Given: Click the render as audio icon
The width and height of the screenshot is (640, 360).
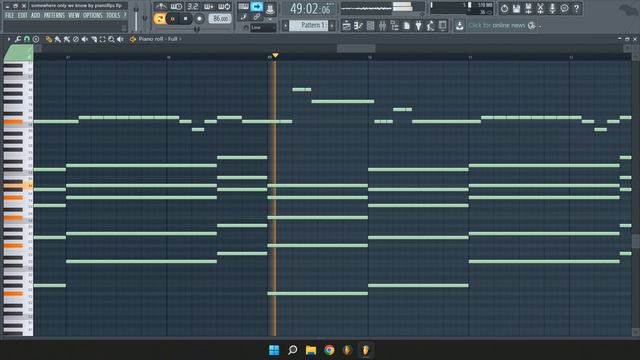Looking at the screenshot, I should click(528, 8).
